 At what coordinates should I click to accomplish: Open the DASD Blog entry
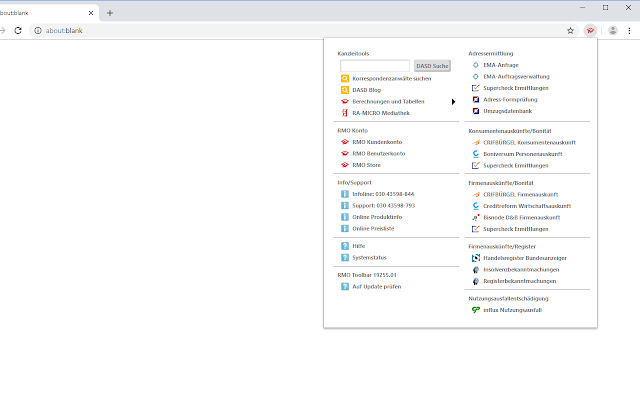(x=367, y=90)
